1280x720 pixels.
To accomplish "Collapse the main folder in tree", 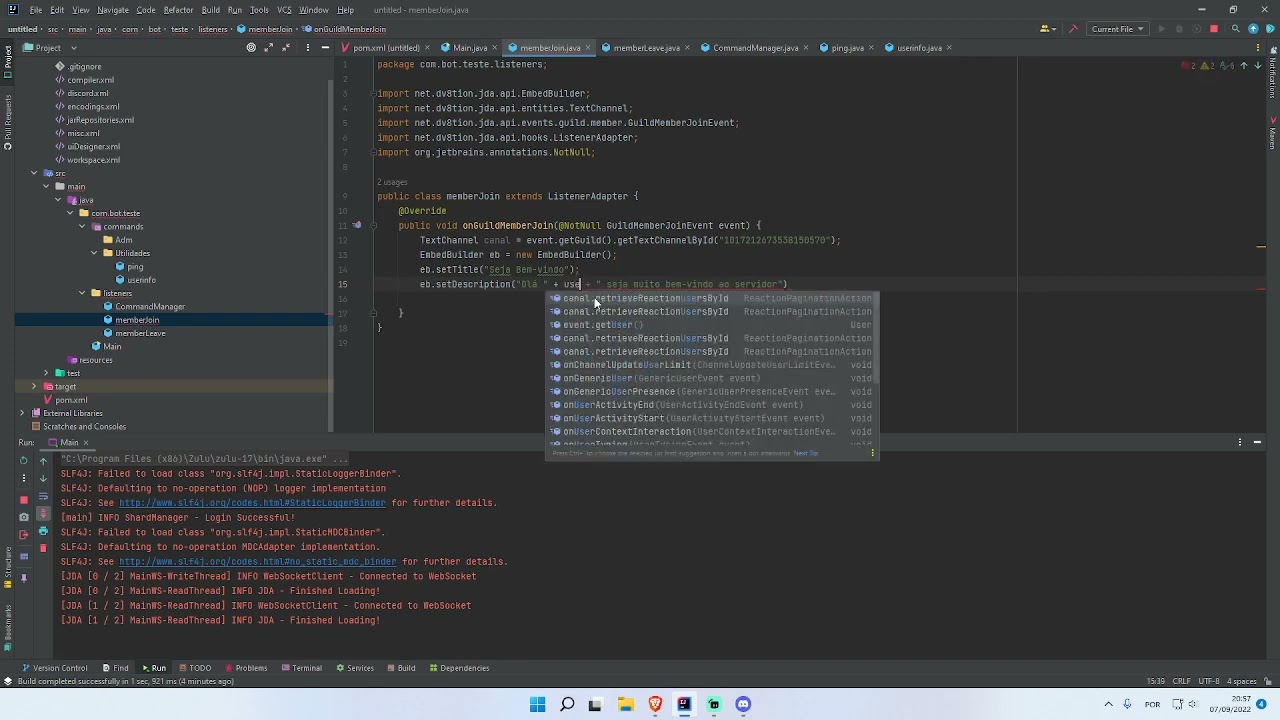I will (x=46, y=187).
